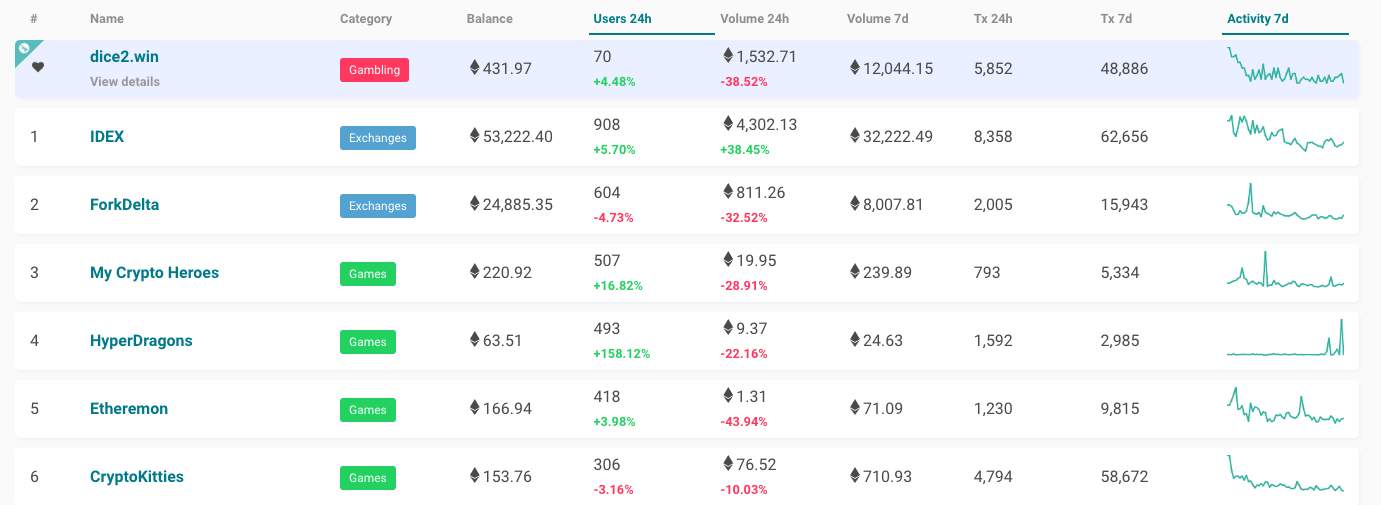1381x505 pixels.
Task: Open the Etheremon dapp page
Action: (129, 408)
